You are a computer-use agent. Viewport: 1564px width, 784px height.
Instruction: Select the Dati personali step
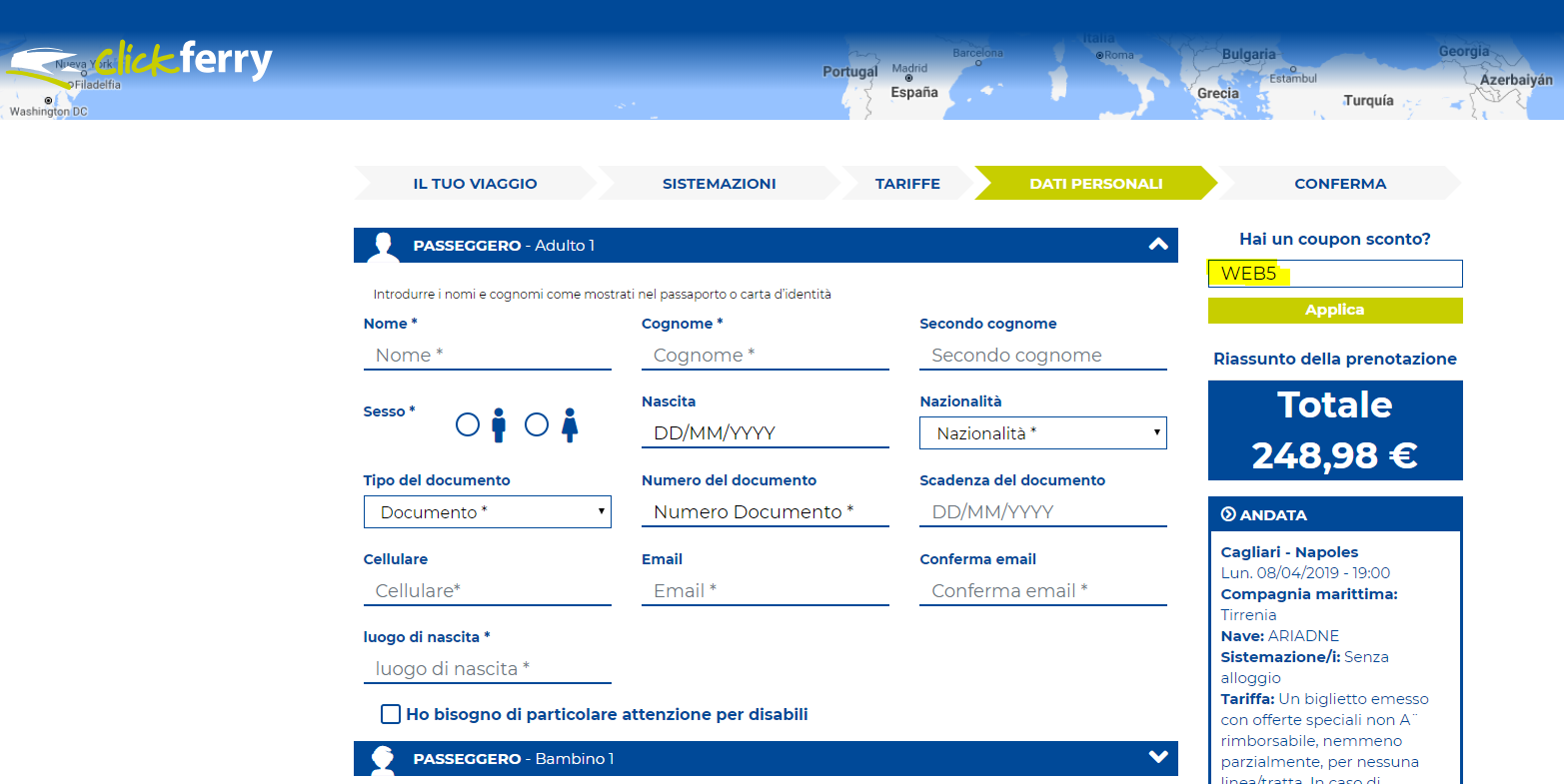(1096, 184)
